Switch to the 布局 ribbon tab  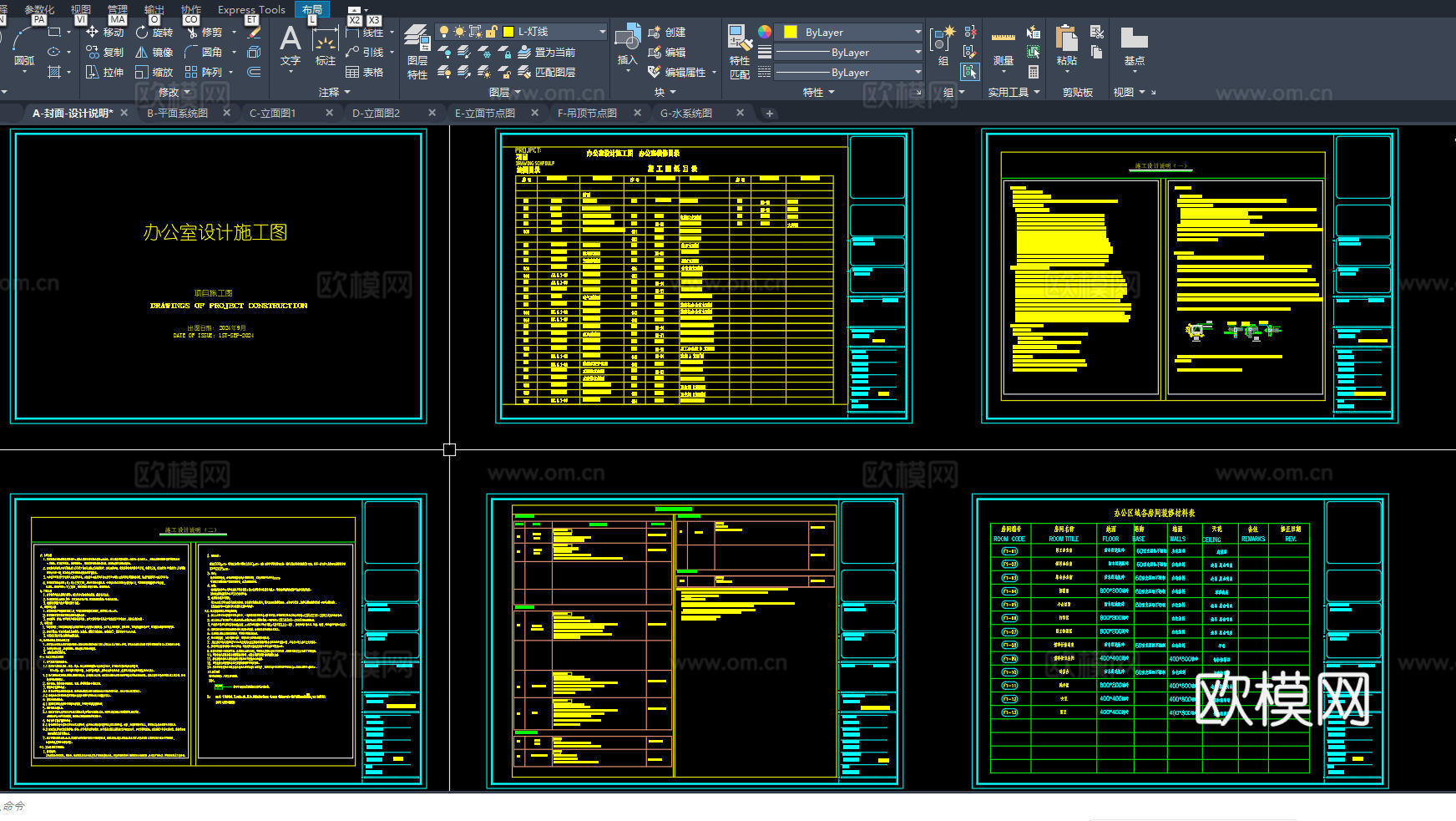(x=312, y=9)
